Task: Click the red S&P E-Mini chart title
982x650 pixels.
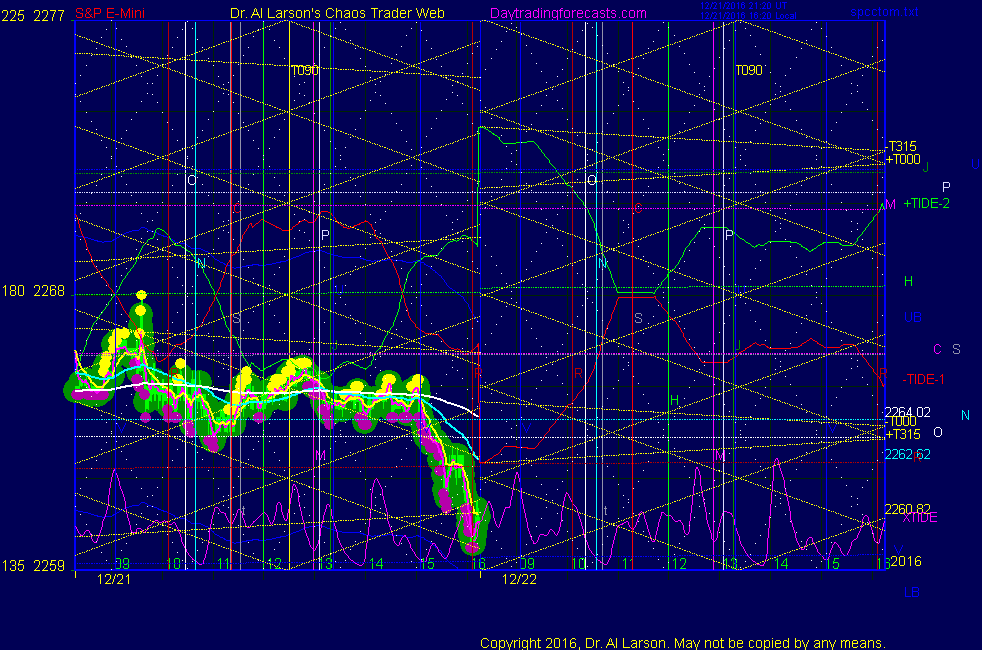Action: pyautogui.click(x=110, y=13)
